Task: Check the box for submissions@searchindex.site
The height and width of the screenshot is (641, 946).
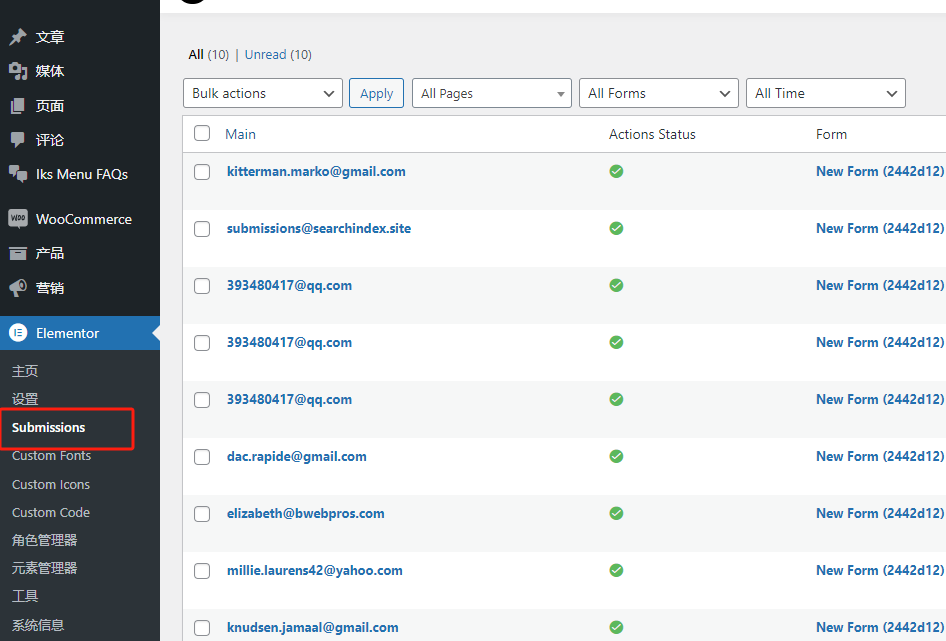Action: (x=202, y=229)
